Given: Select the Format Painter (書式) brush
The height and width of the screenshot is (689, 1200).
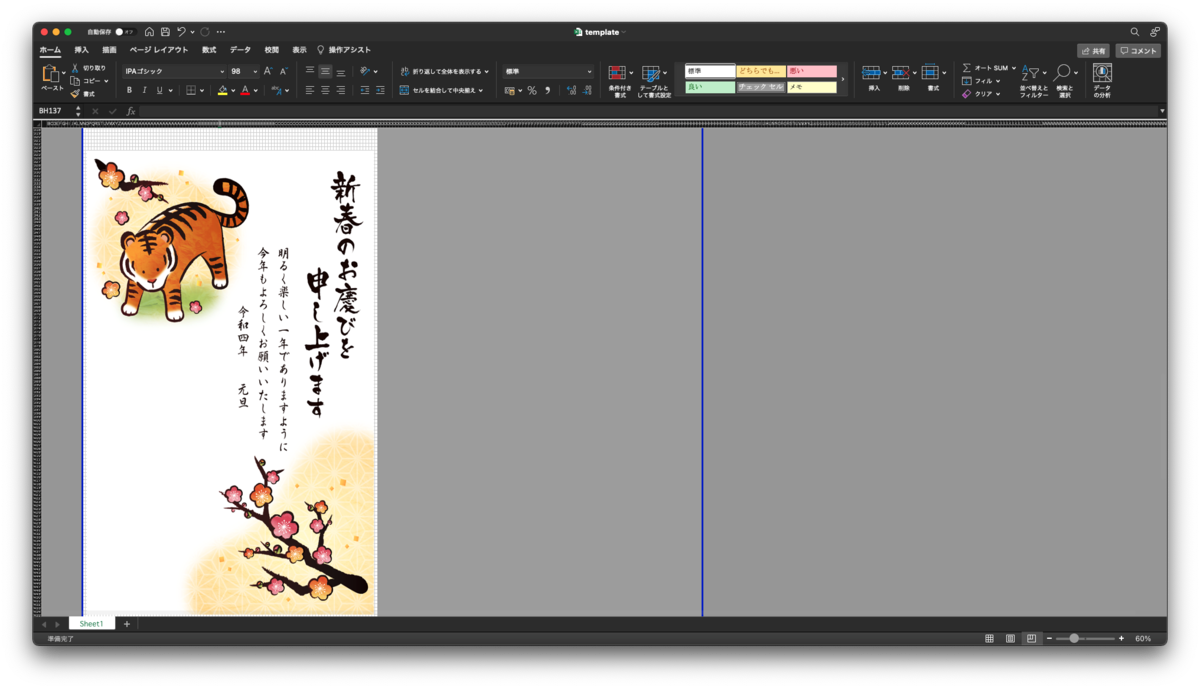Looking at the screenshot, I should (76, 93).
